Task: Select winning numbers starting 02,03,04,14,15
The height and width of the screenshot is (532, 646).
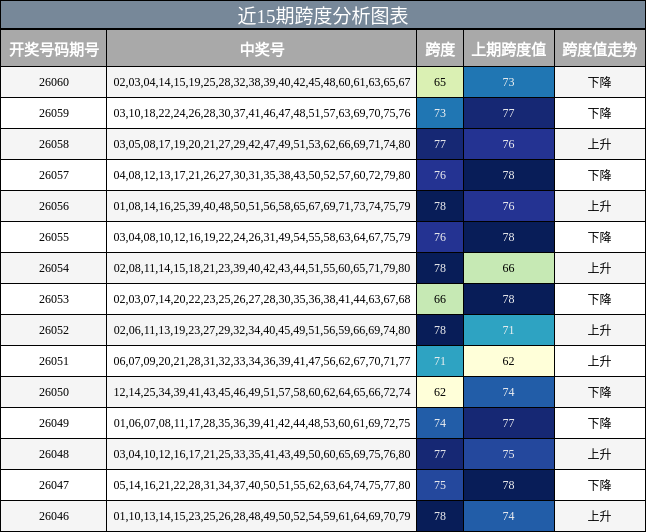Action: click(x=262, y=82)
